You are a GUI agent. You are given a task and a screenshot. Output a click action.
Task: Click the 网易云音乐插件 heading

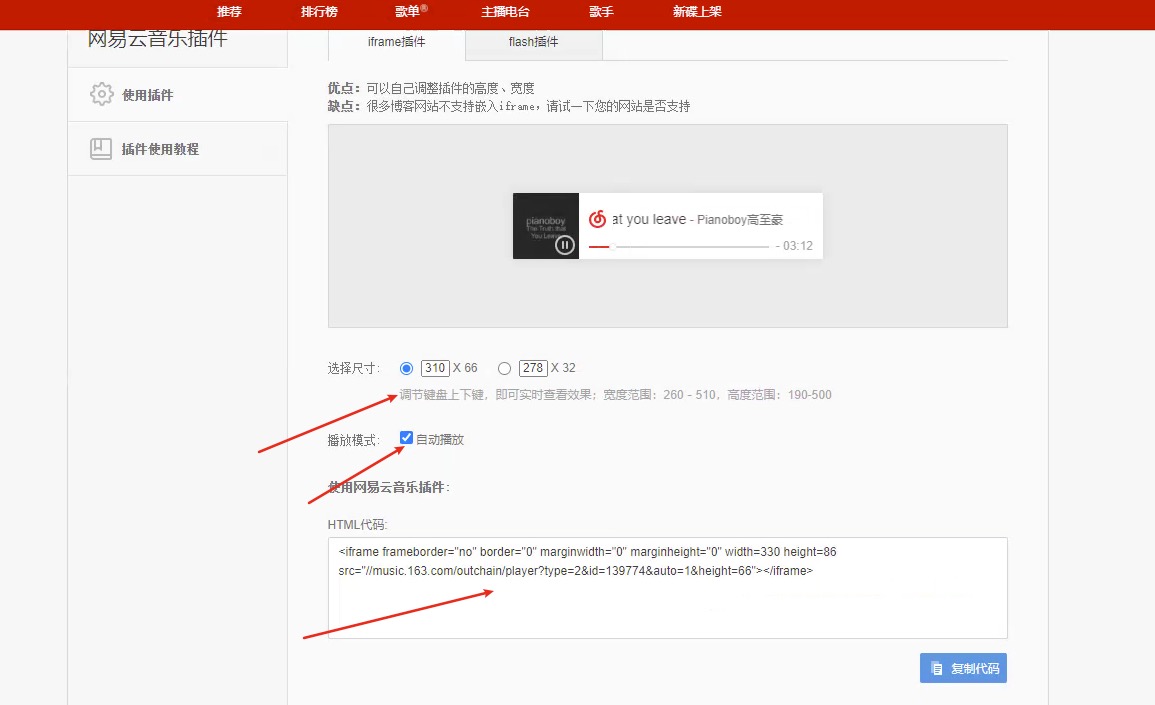[158, 38]
